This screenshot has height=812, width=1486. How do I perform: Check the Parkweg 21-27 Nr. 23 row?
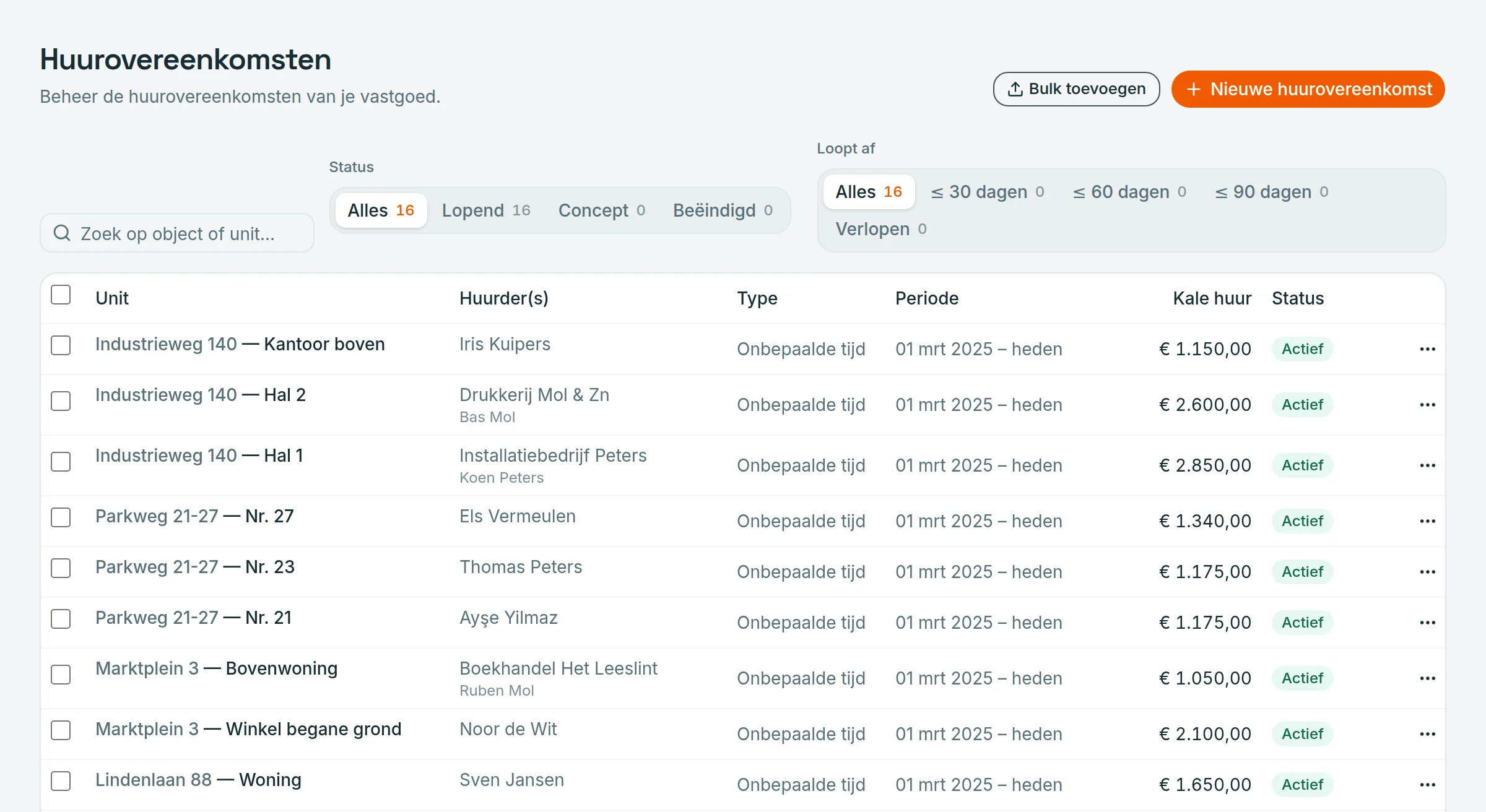pos(61,568)
